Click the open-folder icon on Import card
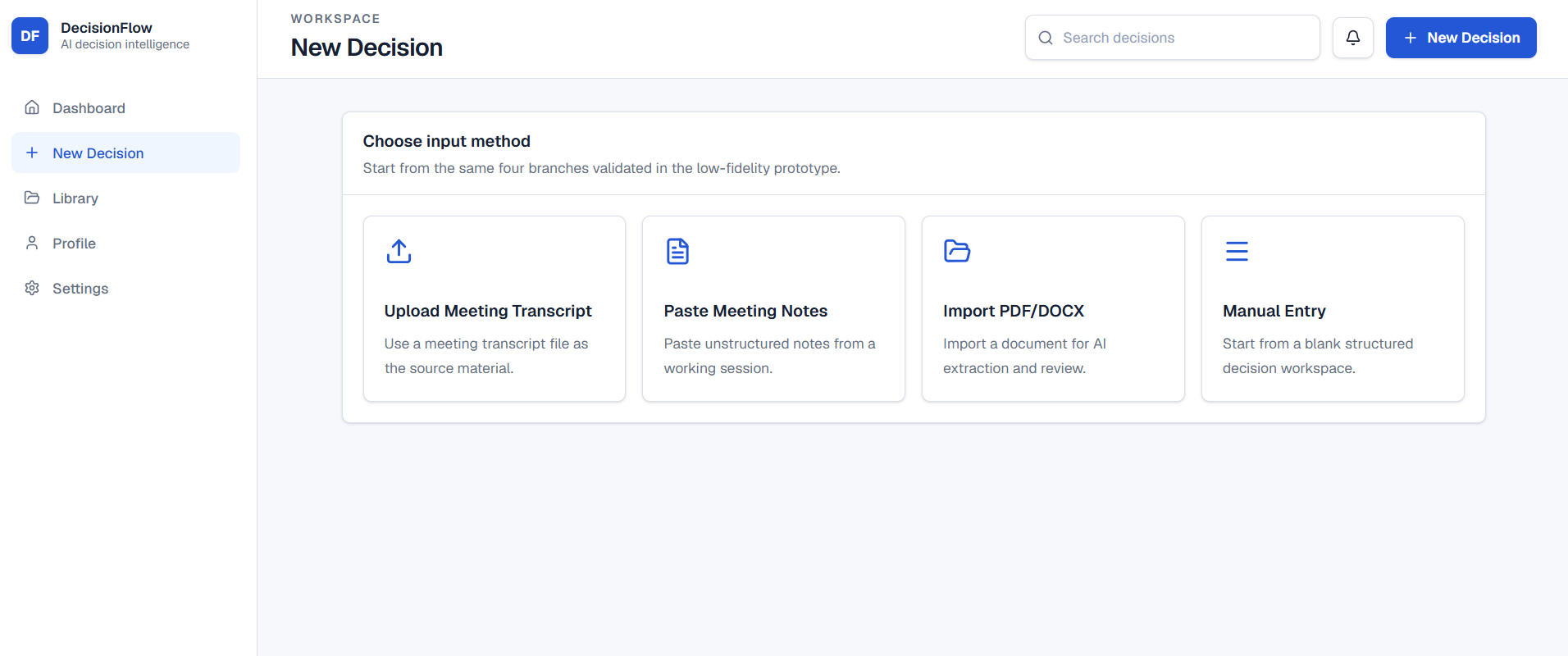 point(957,251)
